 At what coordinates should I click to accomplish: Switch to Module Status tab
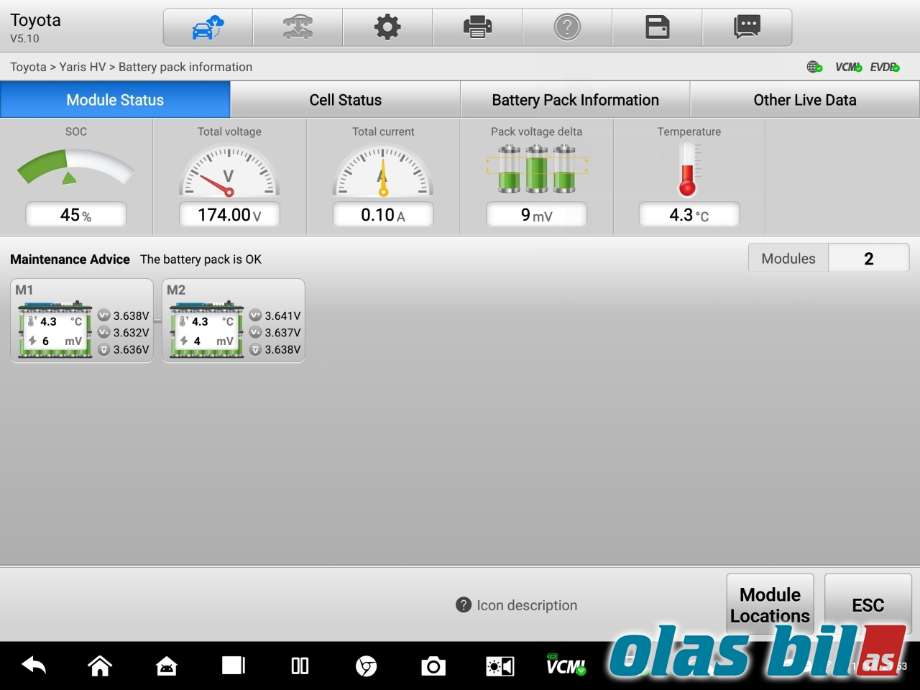(115, 100)
